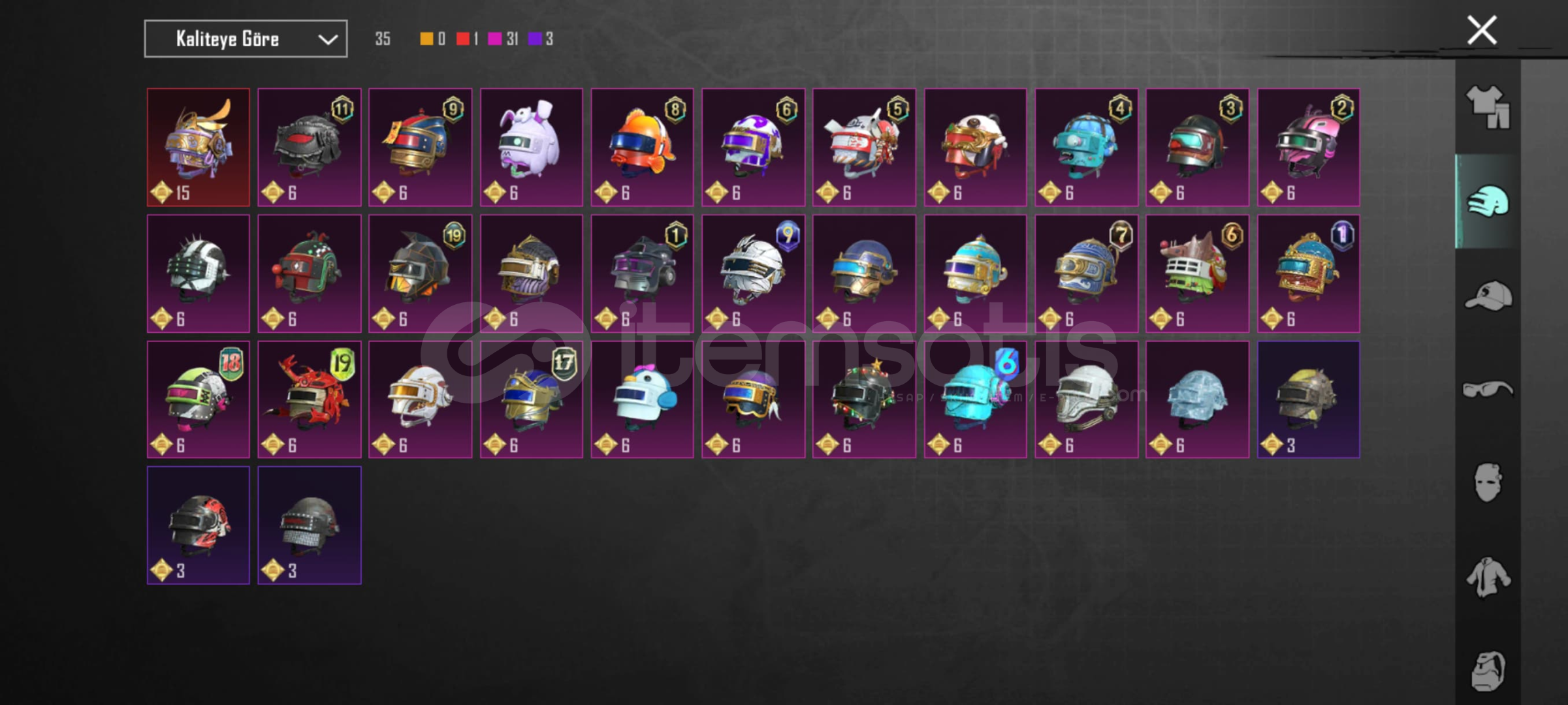The width and height of the screenshot is (1568, 705).
Task: Filter by the pink quality swatch
Action: [x=495, y=39]
